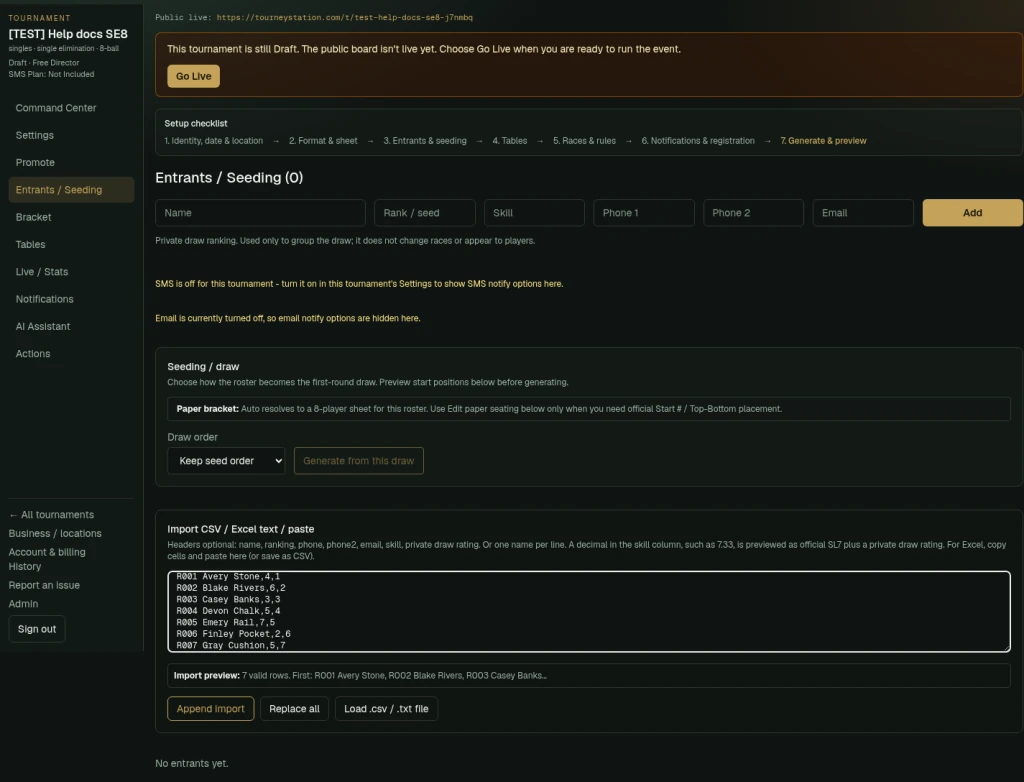Click the Sign out button
This screenshot has width=1024, height=782.
pyautogui.click(x=37, y=629)
